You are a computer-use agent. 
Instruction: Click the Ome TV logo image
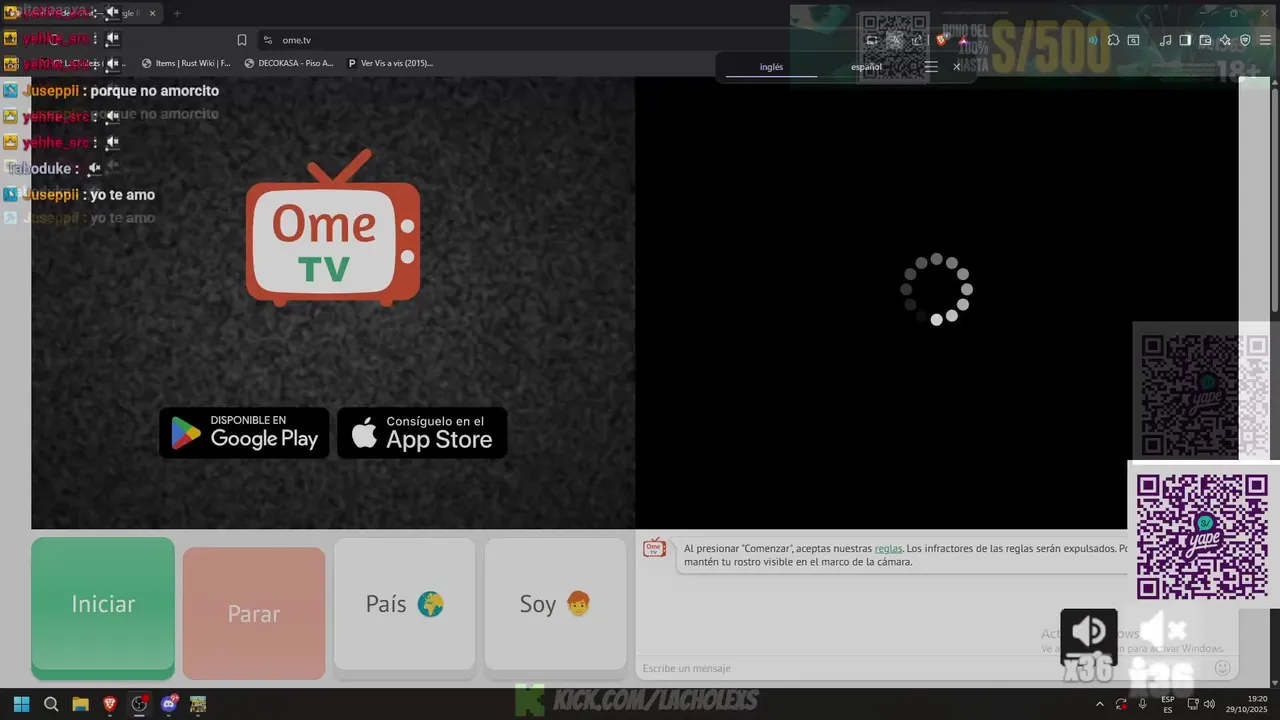333,227
